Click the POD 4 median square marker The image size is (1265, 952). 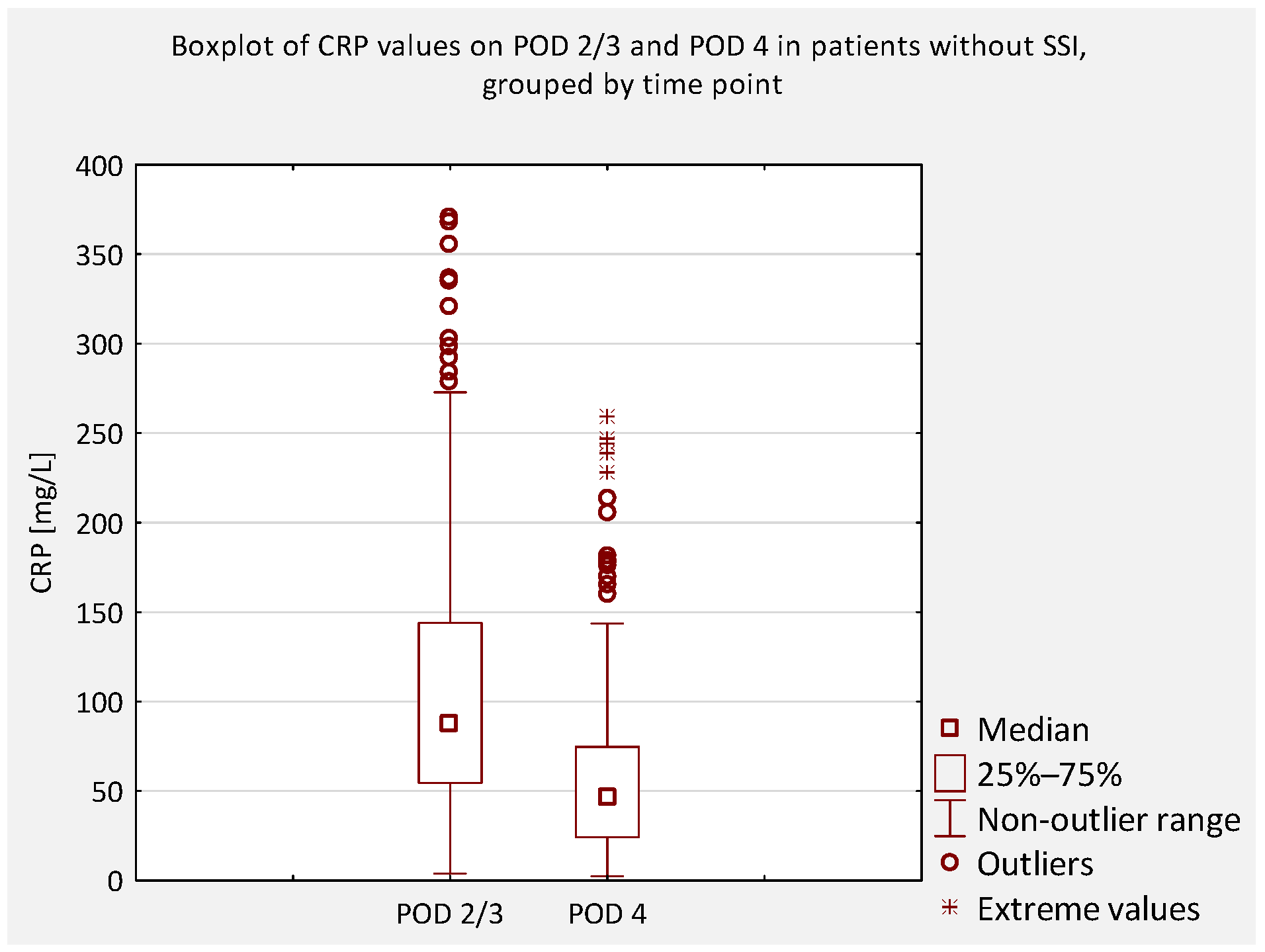tap(607, 796)
